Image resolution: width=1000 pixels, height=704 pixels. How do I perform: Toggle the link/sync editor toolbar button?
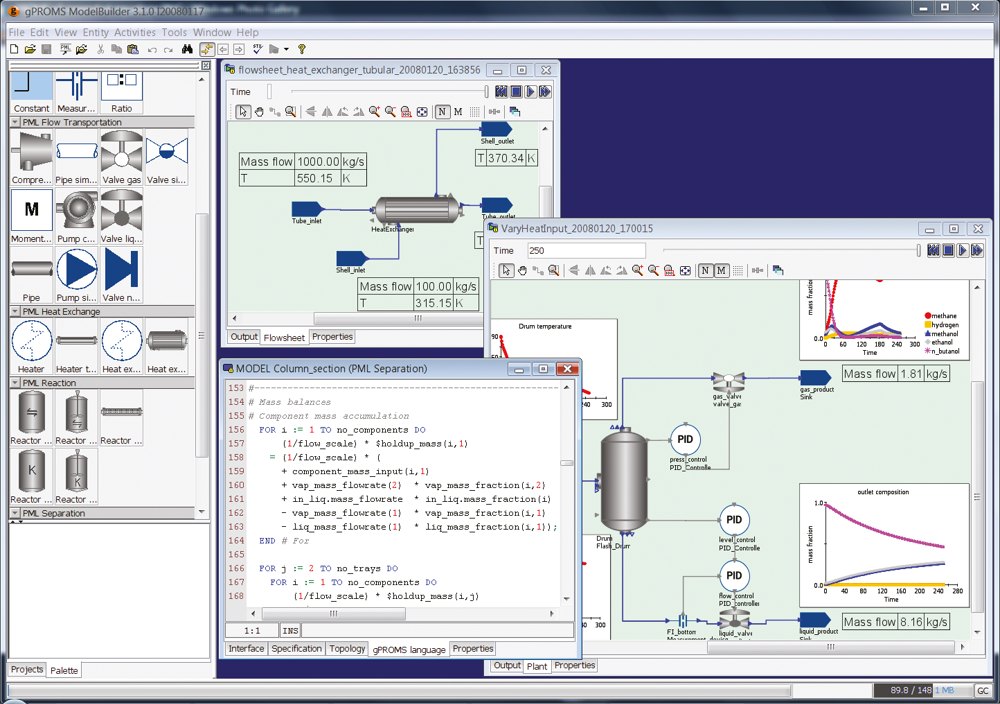tap(207, 49)
